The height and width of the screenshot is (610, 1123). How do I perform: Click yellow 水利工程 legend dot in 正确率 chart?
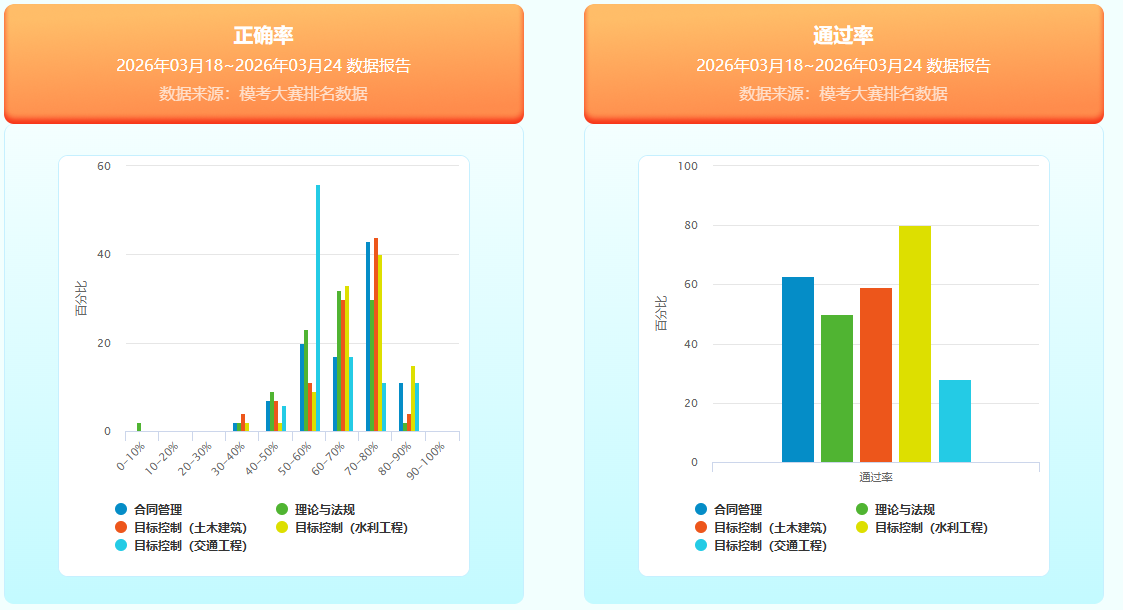(283, 527)
